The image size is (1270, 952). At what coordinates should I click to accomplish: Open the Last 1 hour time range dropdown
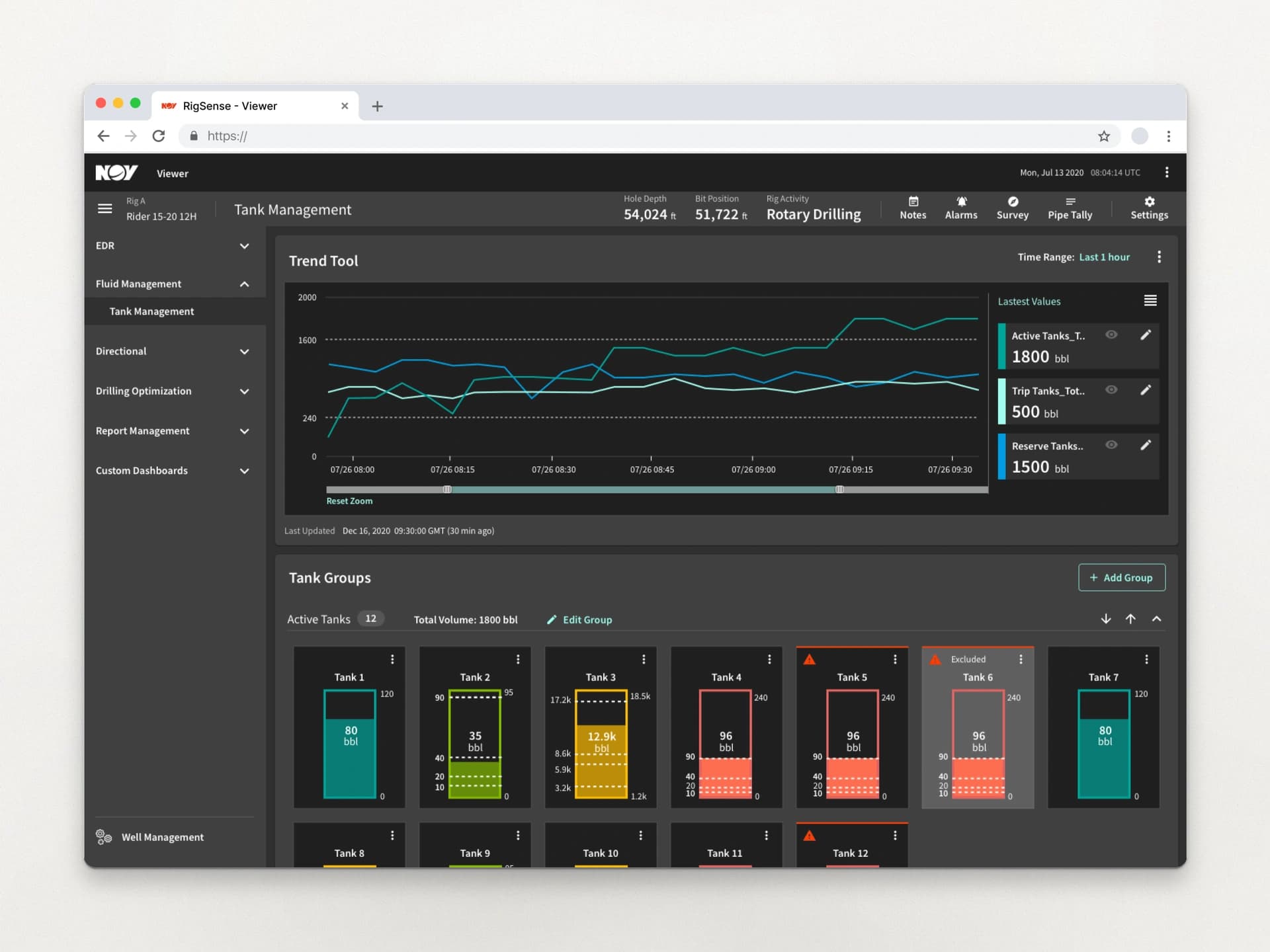[x=1104, y=257]
